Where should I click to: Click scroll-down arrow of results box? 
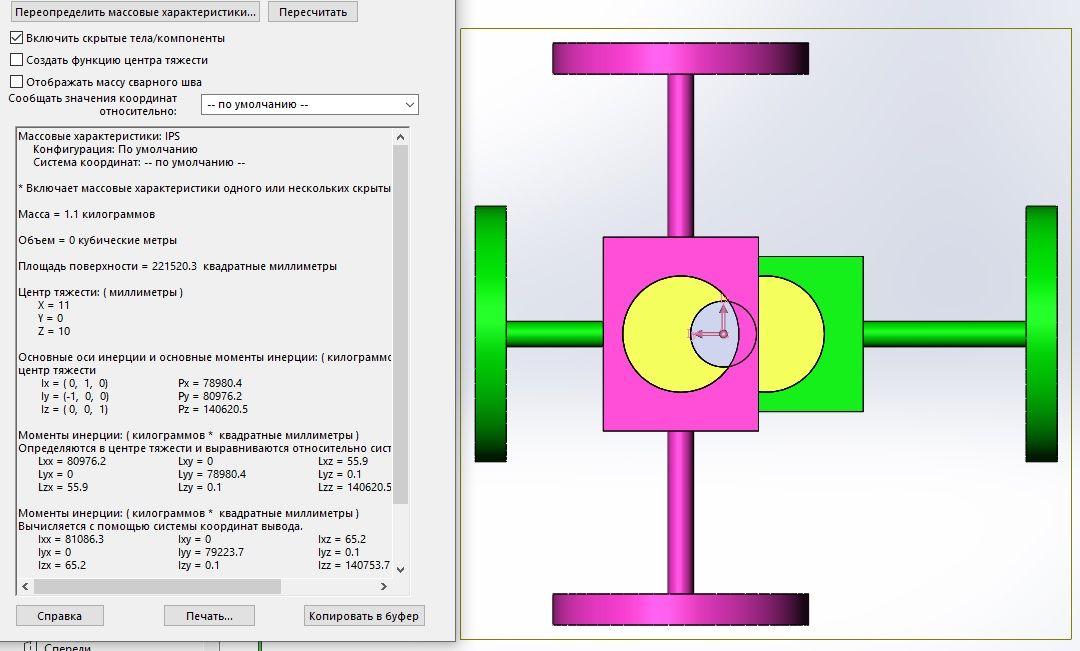tap(401, 568)
